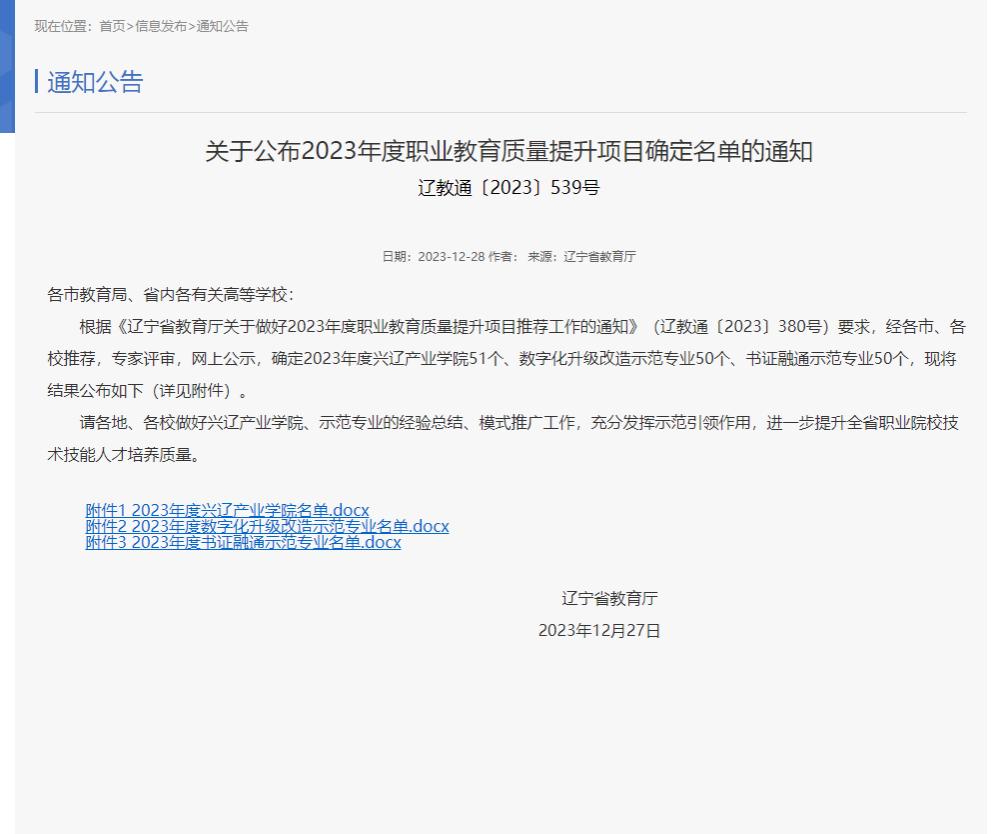Select the 通知公告 section heading
The height and width of the screenshot is (834, 994).
pyautogui.click(x=95, y=82)
